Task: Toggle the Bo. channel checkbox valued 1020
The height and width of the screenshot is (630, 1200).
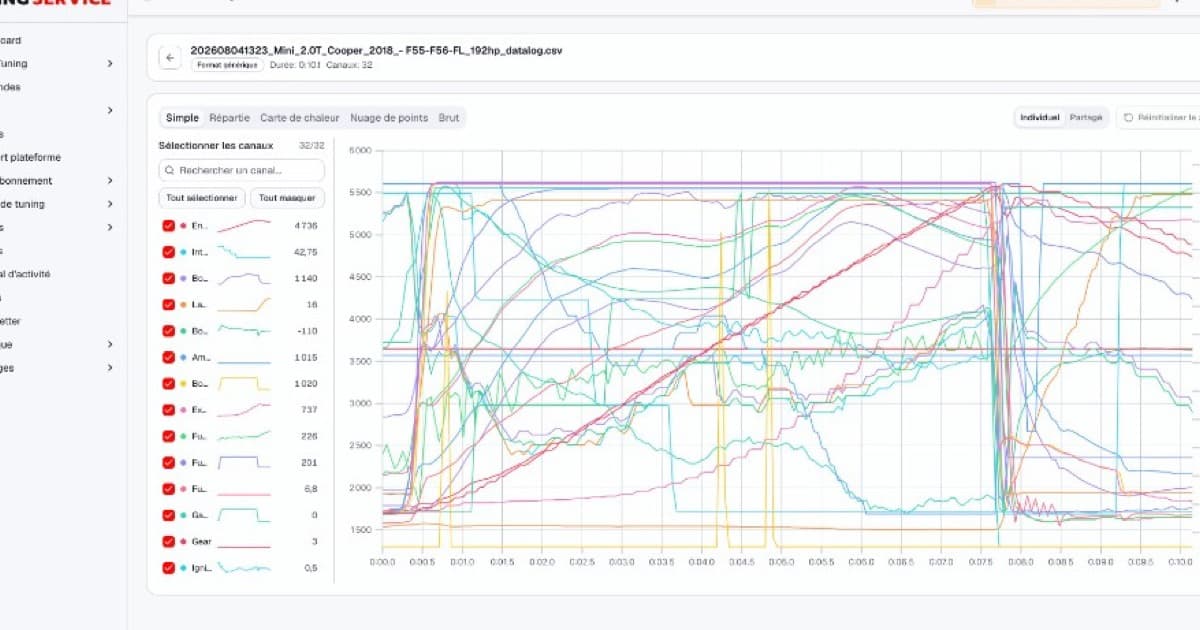Action: click(169, 383)
